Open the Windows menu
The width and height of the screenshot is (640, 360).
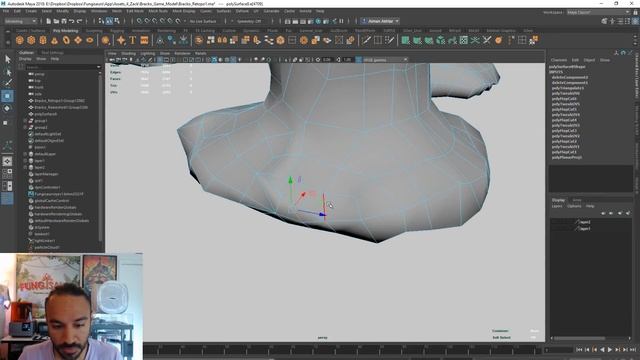[x=99, y=11]
